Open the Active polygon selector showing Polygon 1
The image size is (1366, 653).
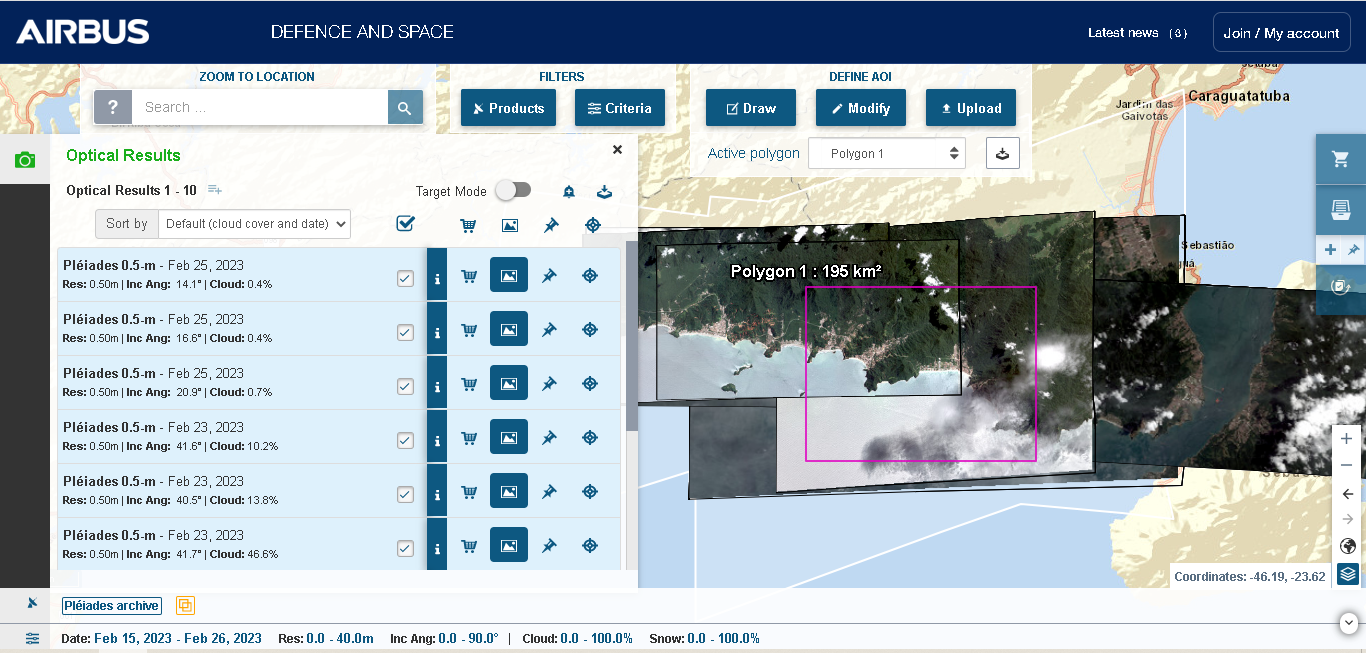[887, 154]
